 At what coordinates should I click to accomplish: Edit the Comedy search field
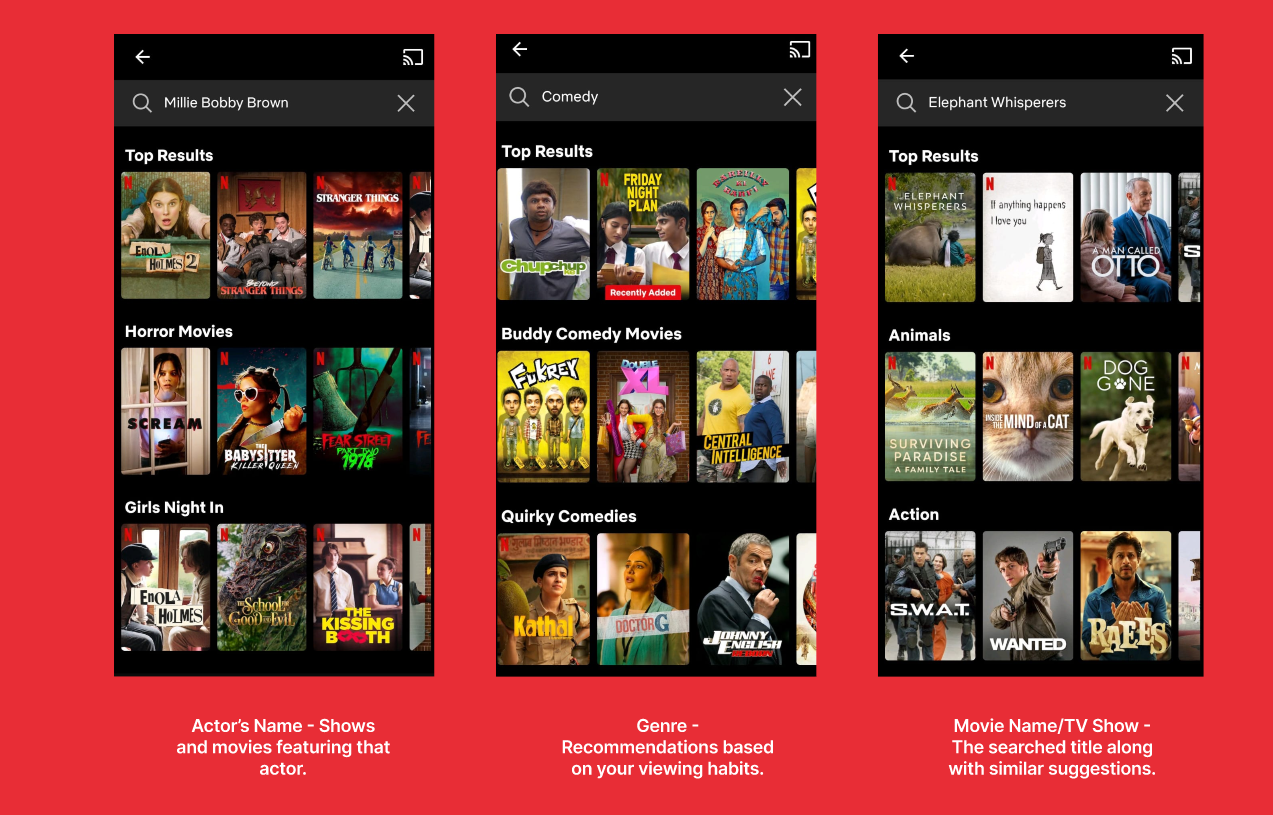point(656,97)
